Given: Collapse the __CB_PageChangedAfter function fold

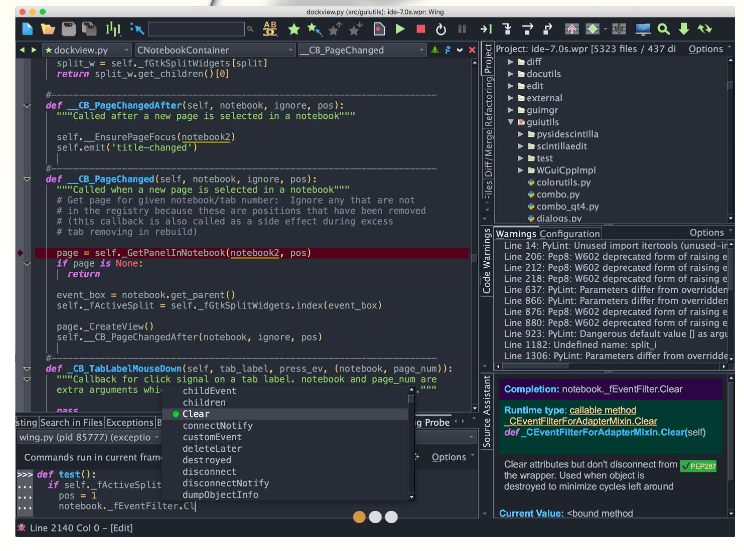Looking at the screenshot, I should pyautogui.click(x=27, y=106).
